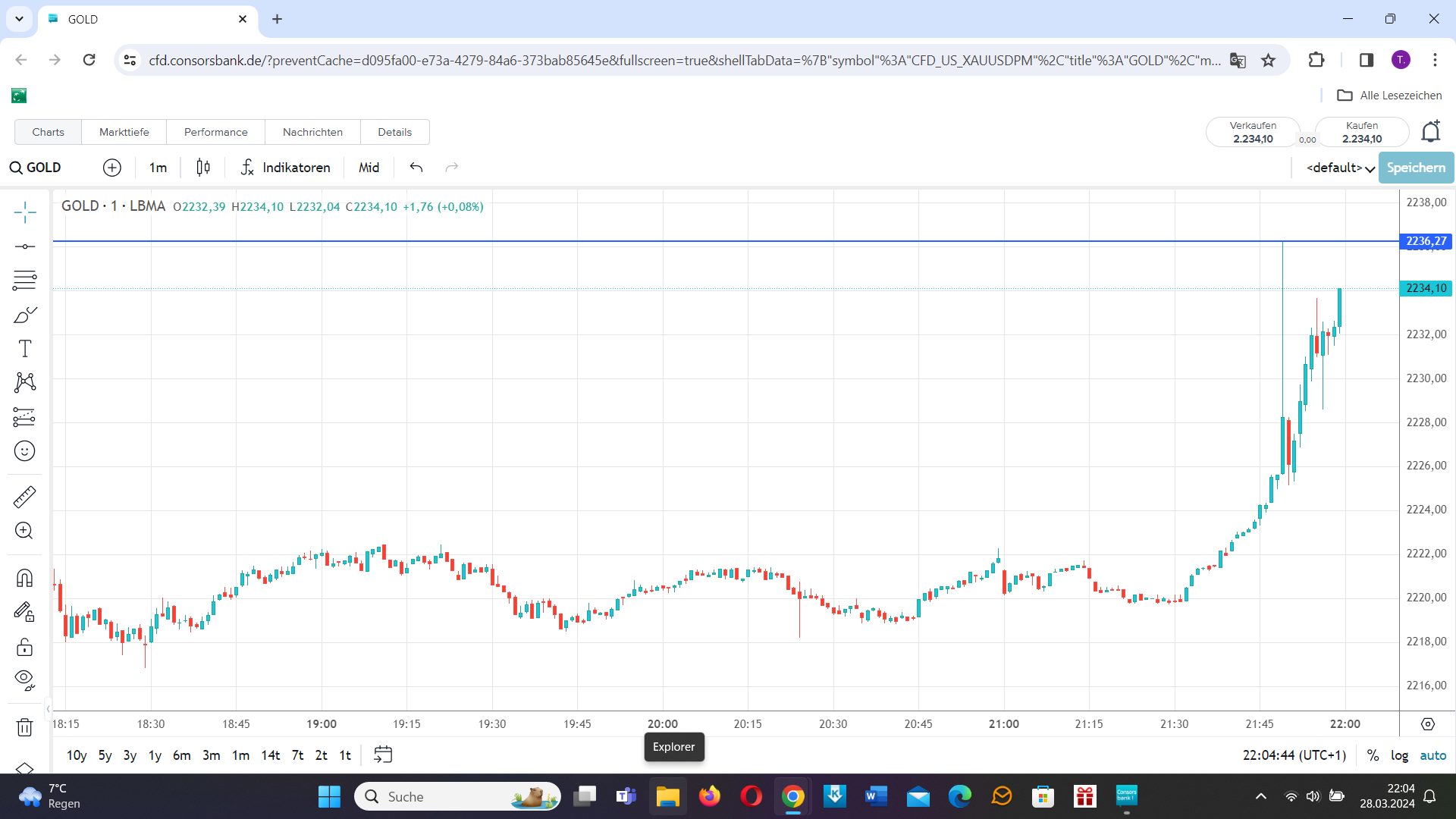The height and width of the screenshot is (819, 1456).
Task: Open the pattern drawing tools
Action: pyautogui.click(x=25, y=382)
